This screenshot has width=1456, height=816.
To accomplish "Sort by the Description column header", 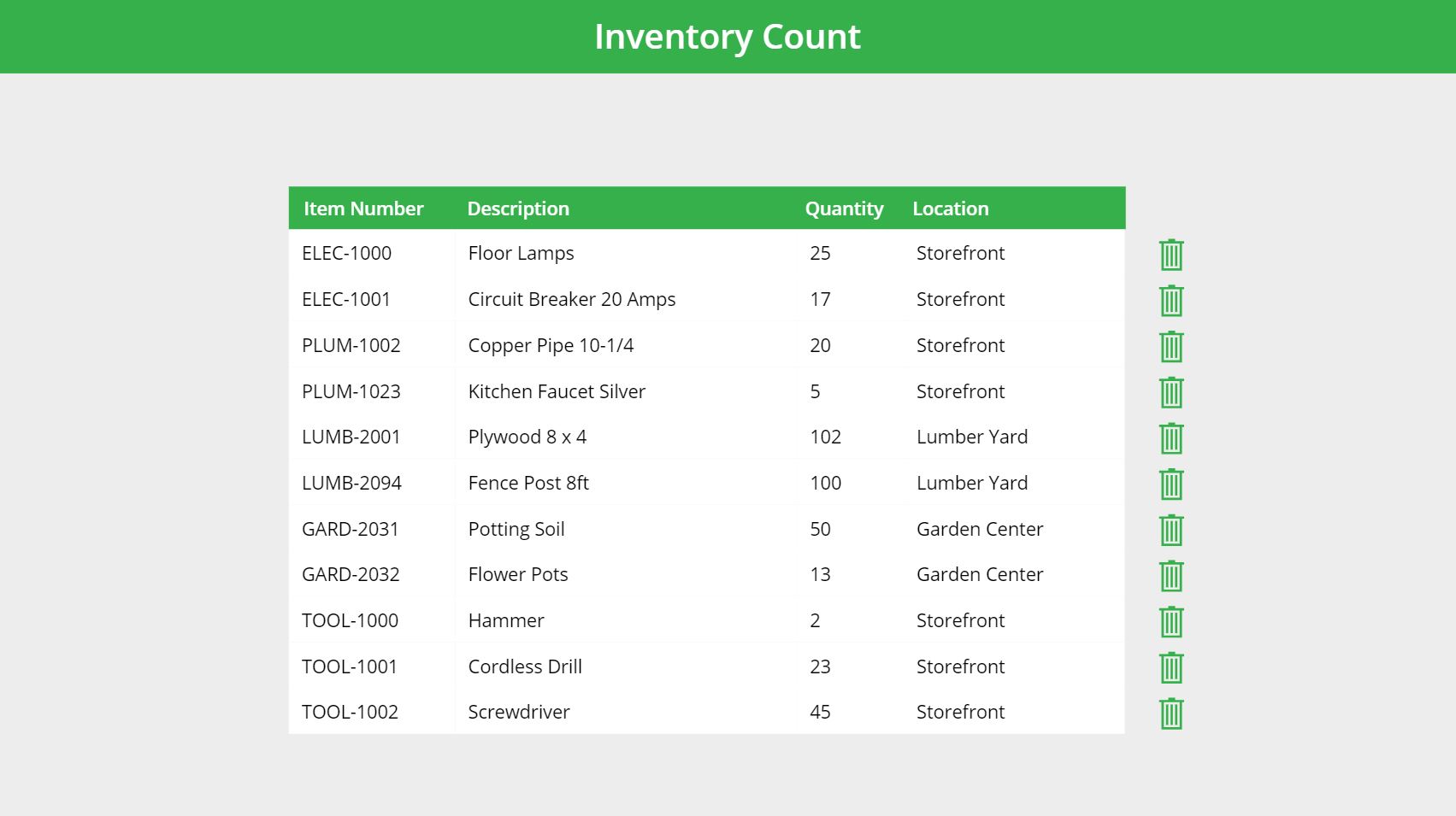I will (x=518, y=208).
